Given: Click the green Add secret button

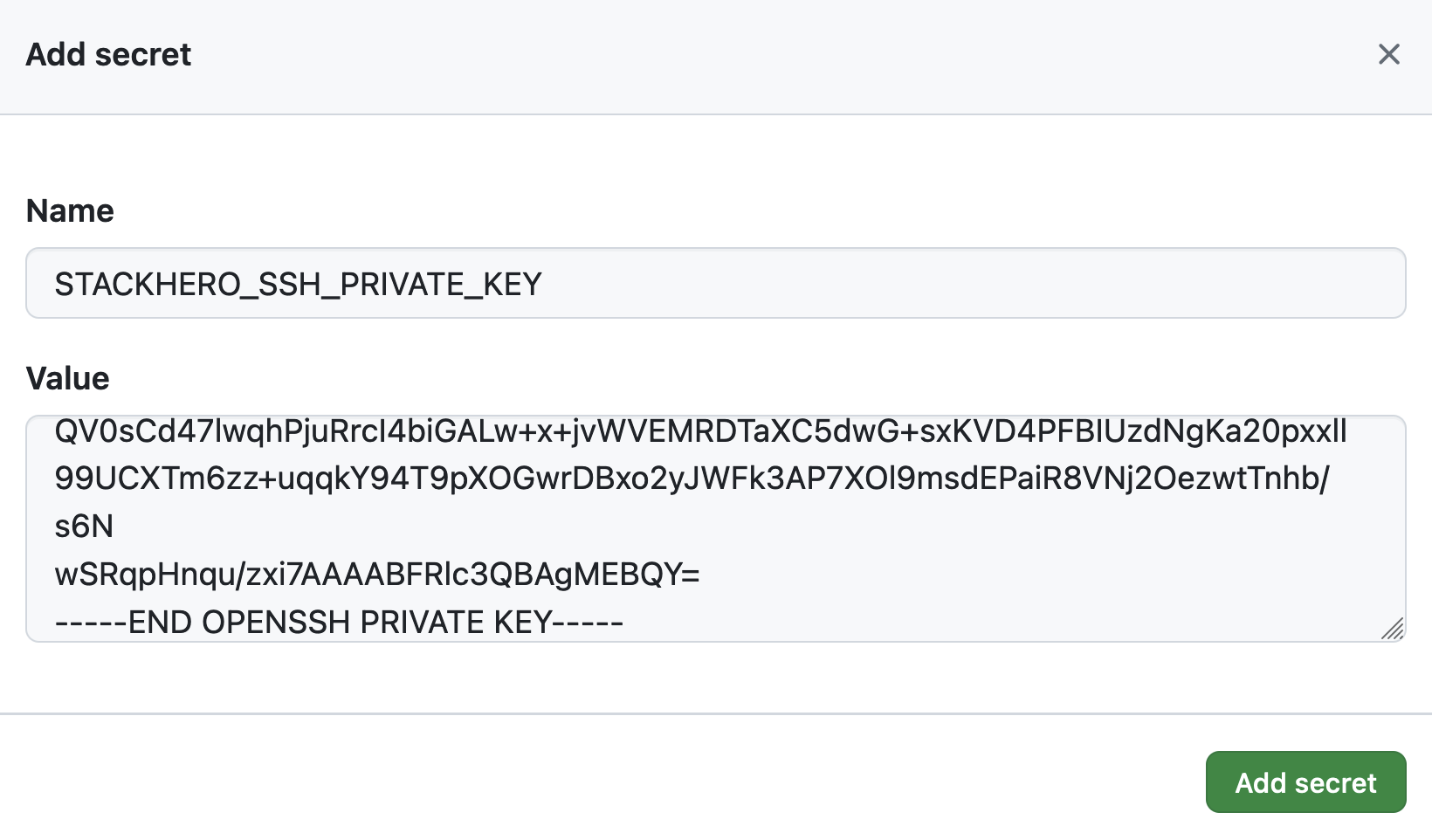Looking at the screenshot, I should pyautogui.click(x=1305, y=782).
